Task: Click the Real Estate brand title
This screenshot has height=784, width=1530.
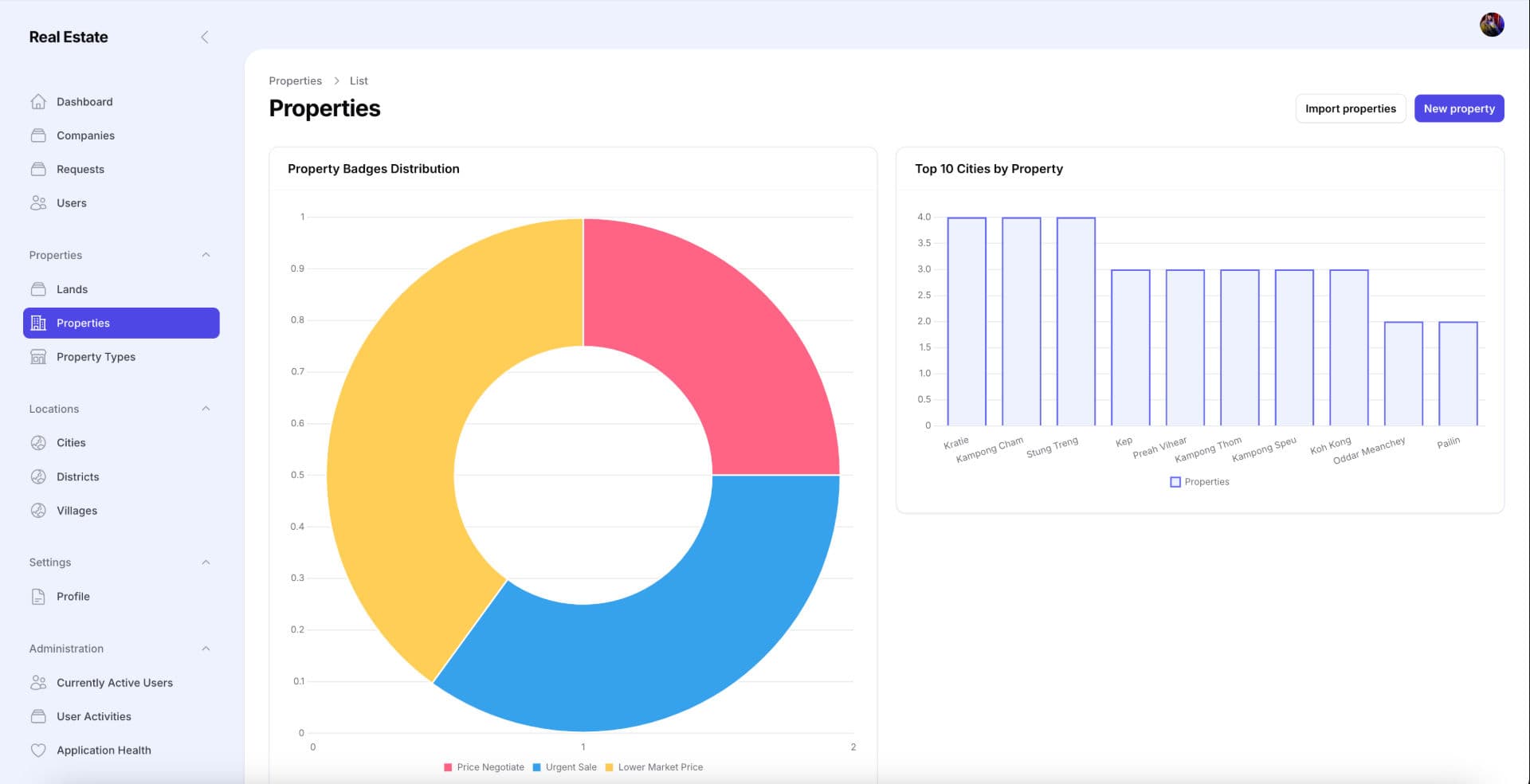Action: [69, 37]
